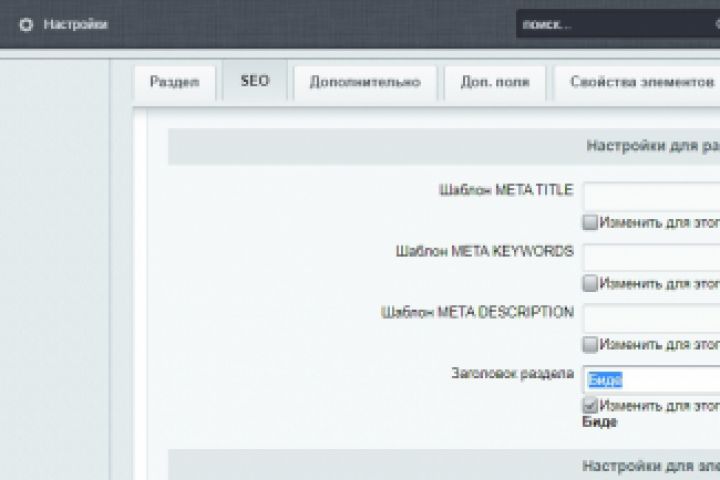Click the gear icon beside Настройки
This screenshot has width=720, height=480.
(26, 24)
